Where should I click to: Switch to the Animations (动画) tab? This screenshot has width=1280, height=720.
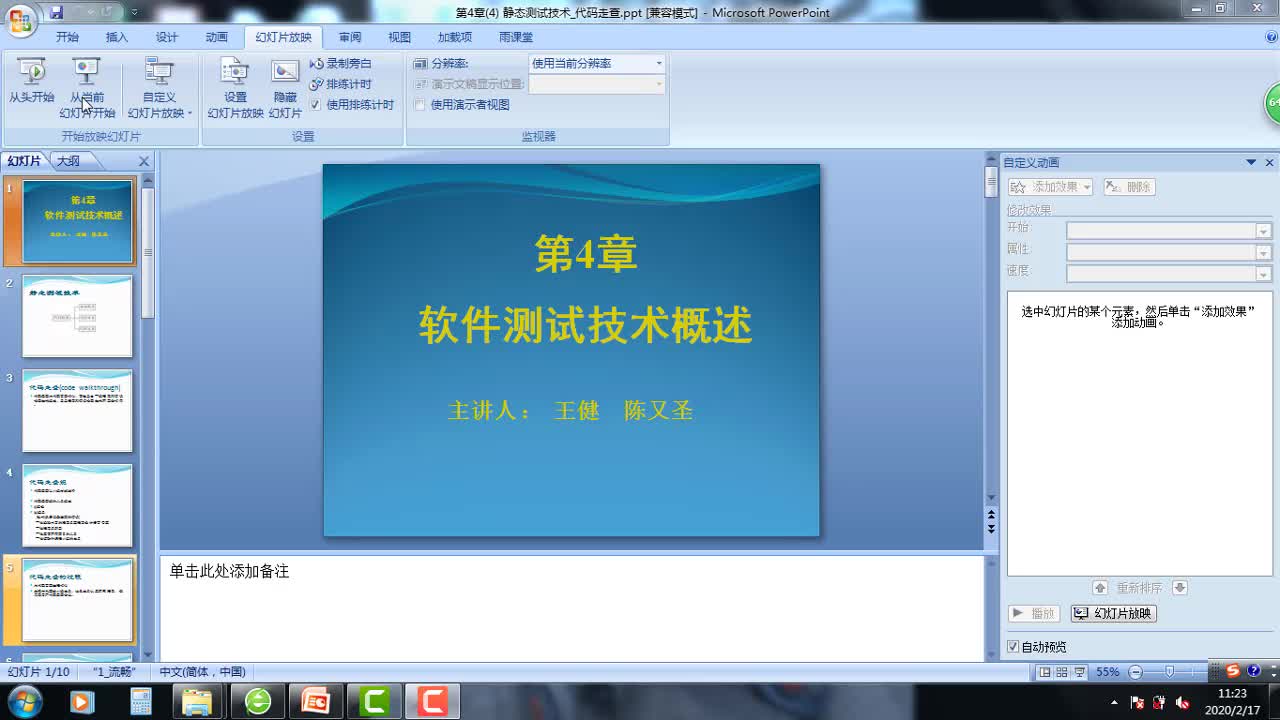(217, 37)
